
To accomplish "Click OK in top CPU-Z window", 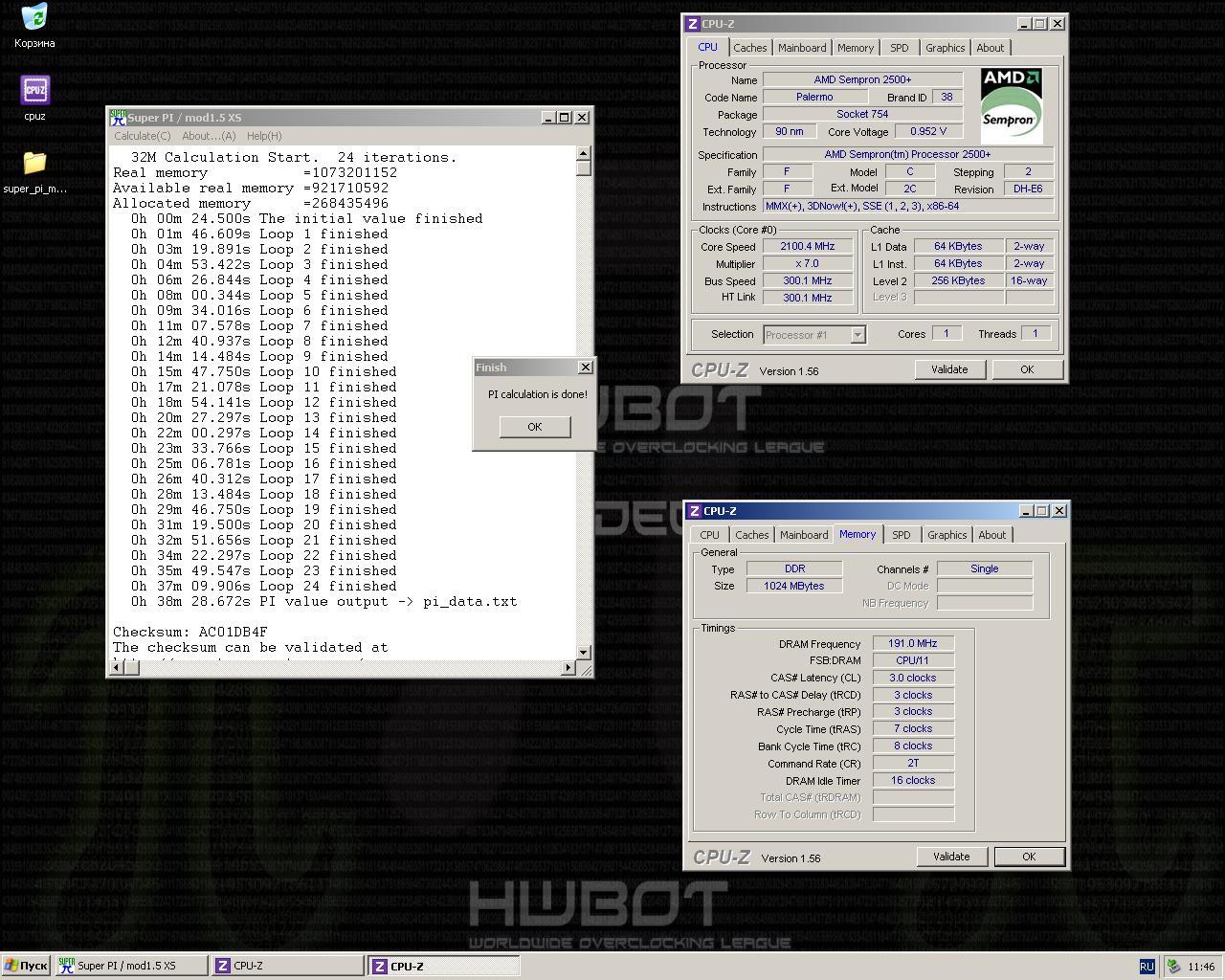I will point(1027,369).
